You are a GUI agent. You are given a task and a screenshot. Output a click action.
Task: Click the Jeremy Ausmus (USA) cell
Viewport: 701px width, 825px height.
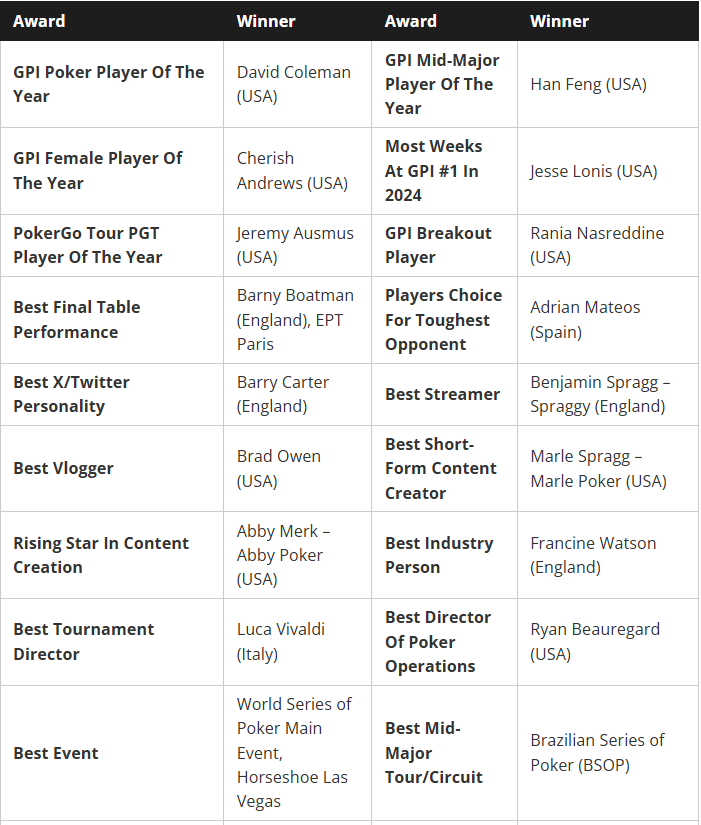[295, 245]
